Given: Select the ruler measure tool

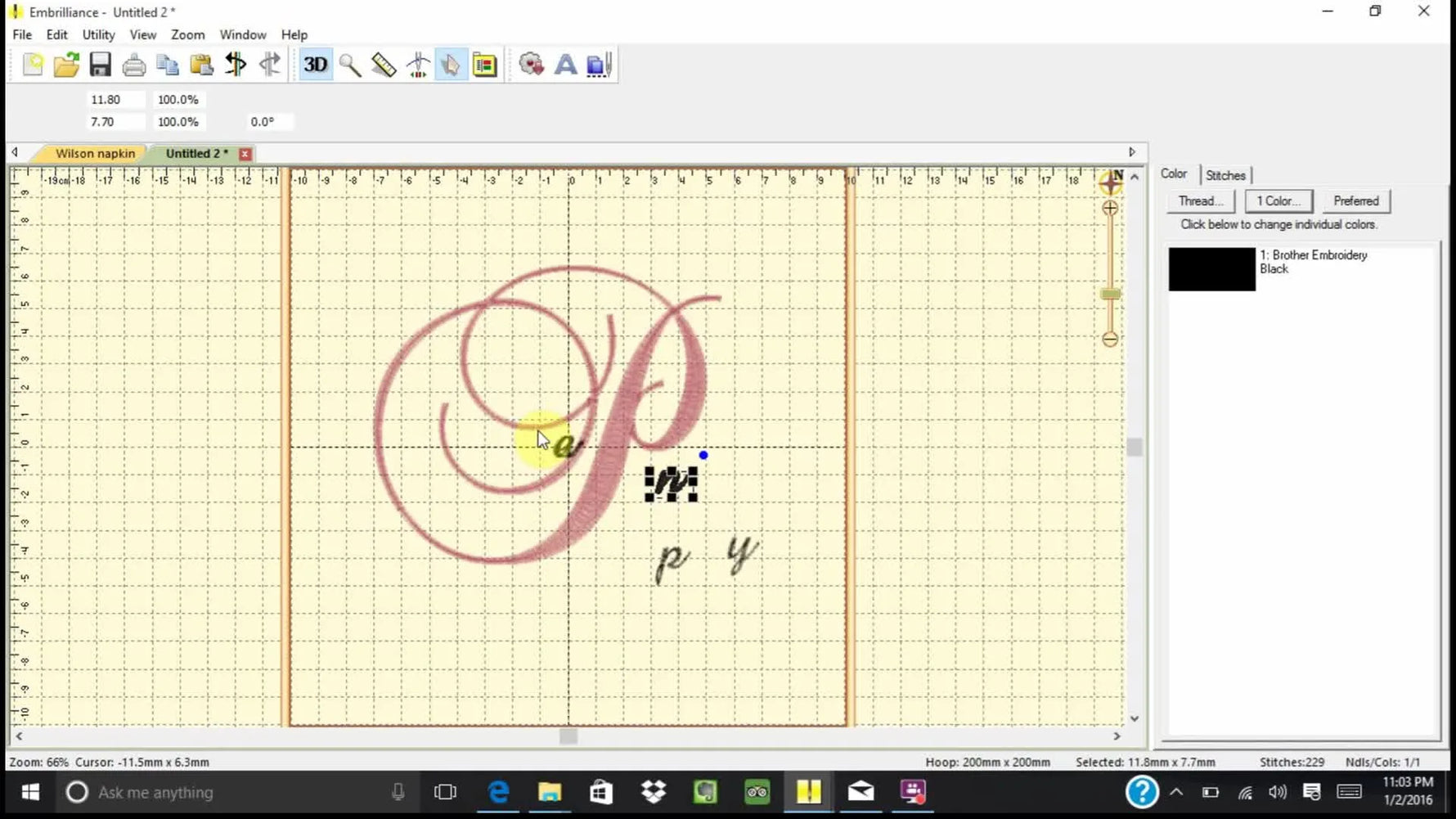Looking at the screenshot, I should (384, 65).
